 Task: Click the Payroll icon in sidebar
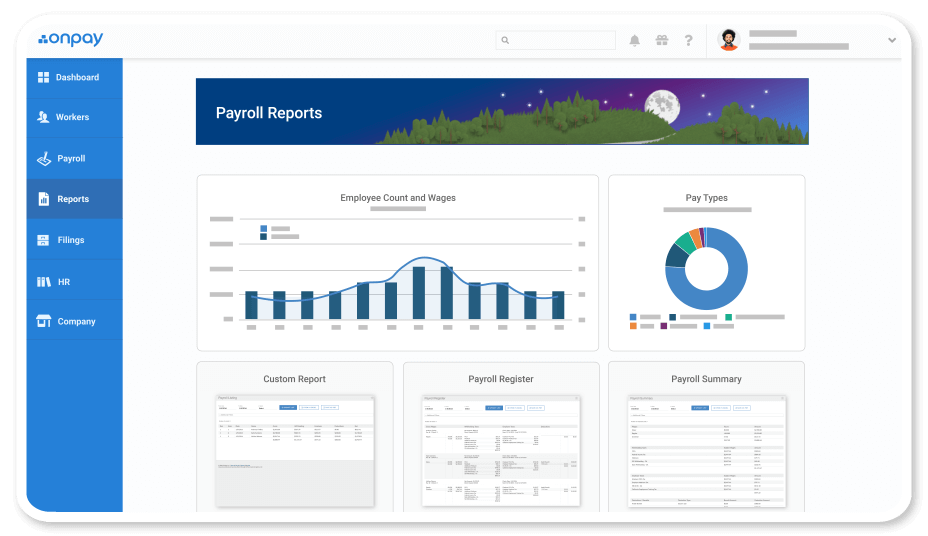pyautogui.click(x=43, y=158)
